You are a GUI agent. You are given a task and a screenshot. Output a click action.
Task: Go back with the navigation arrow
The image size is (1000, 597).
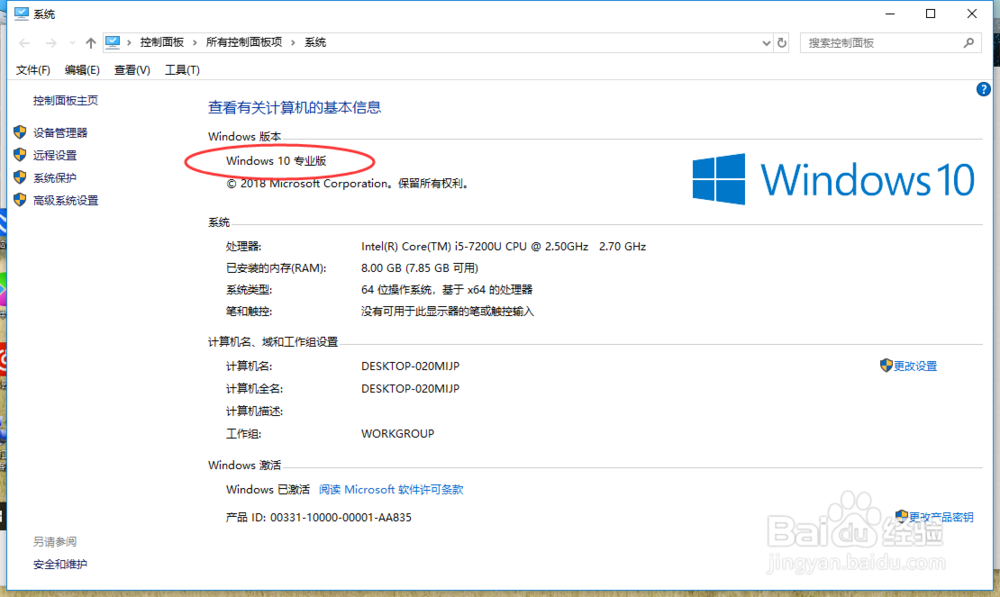pos(24,43)
